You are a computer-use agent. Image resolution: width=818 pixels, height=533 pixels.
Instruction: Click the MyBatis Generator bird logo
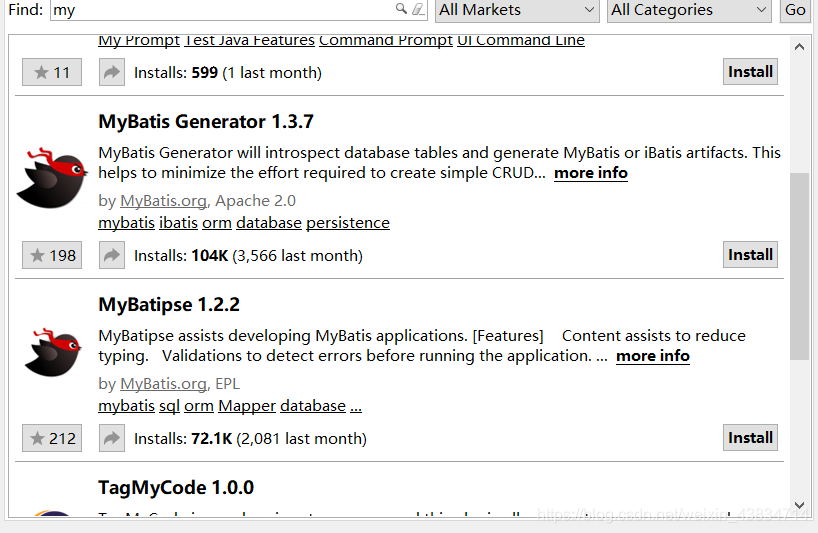51,178
